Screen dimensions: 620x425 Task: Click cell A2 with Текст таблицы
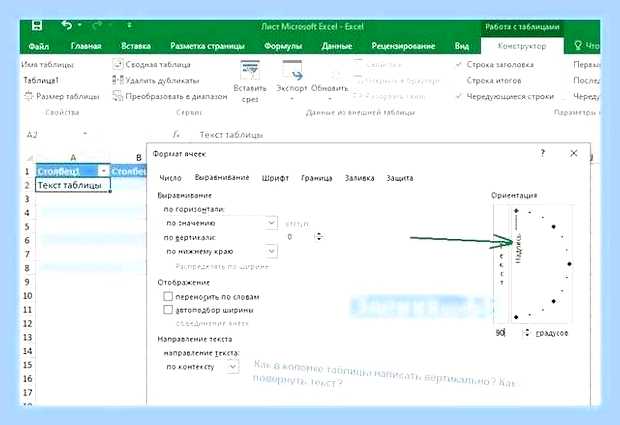point(73,185)
